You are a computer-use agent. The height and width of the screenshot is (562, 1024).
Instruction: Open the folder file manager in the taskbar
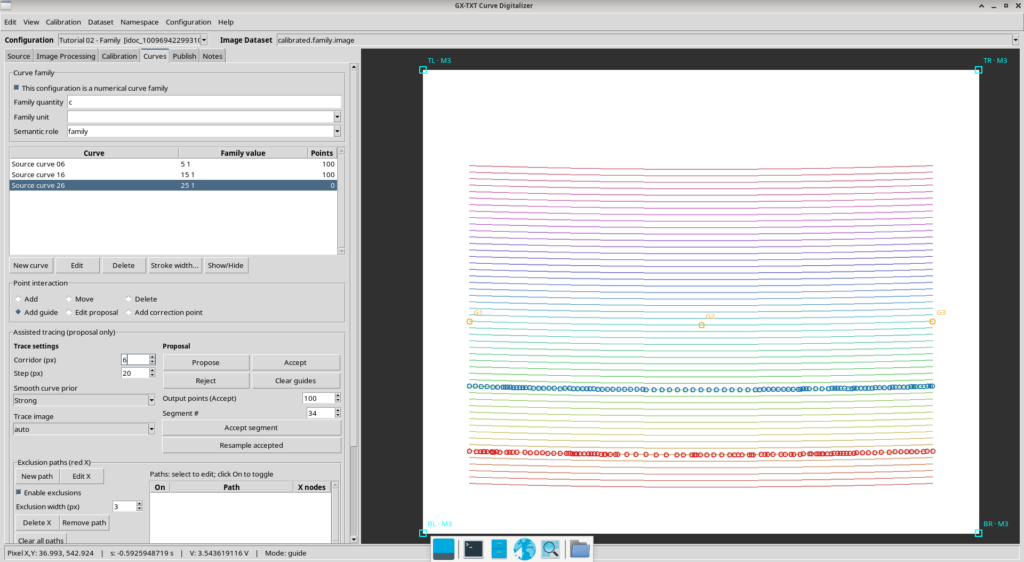[x=579, y=549]
